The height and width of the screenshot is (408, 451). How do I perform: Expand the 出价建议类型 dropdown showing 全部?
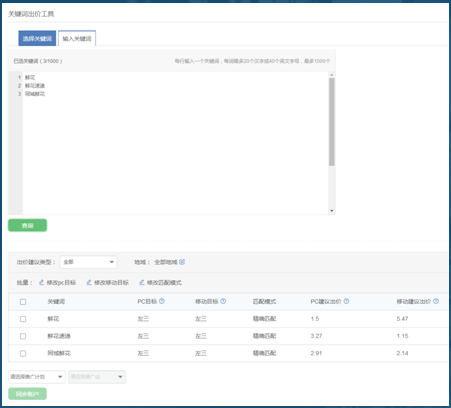[x=88, y=262]
